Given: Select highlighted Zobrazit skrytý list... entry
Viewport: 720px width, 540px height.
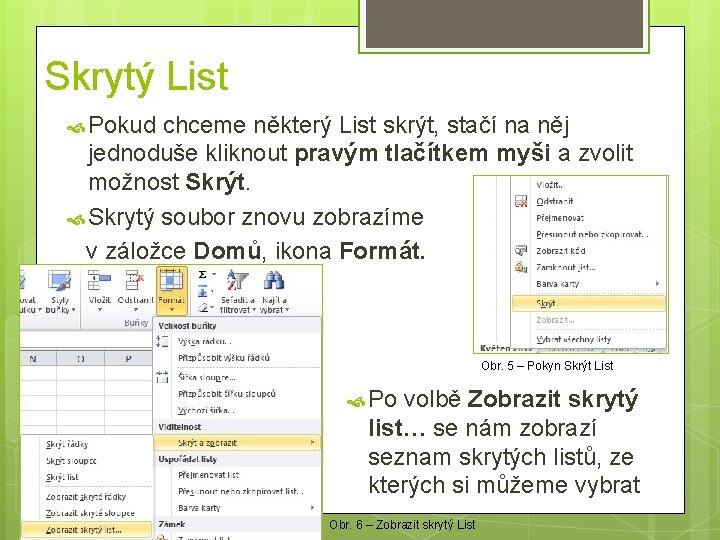Looking at the screenshot, I should pyautogui.click(x=86, y=529).
